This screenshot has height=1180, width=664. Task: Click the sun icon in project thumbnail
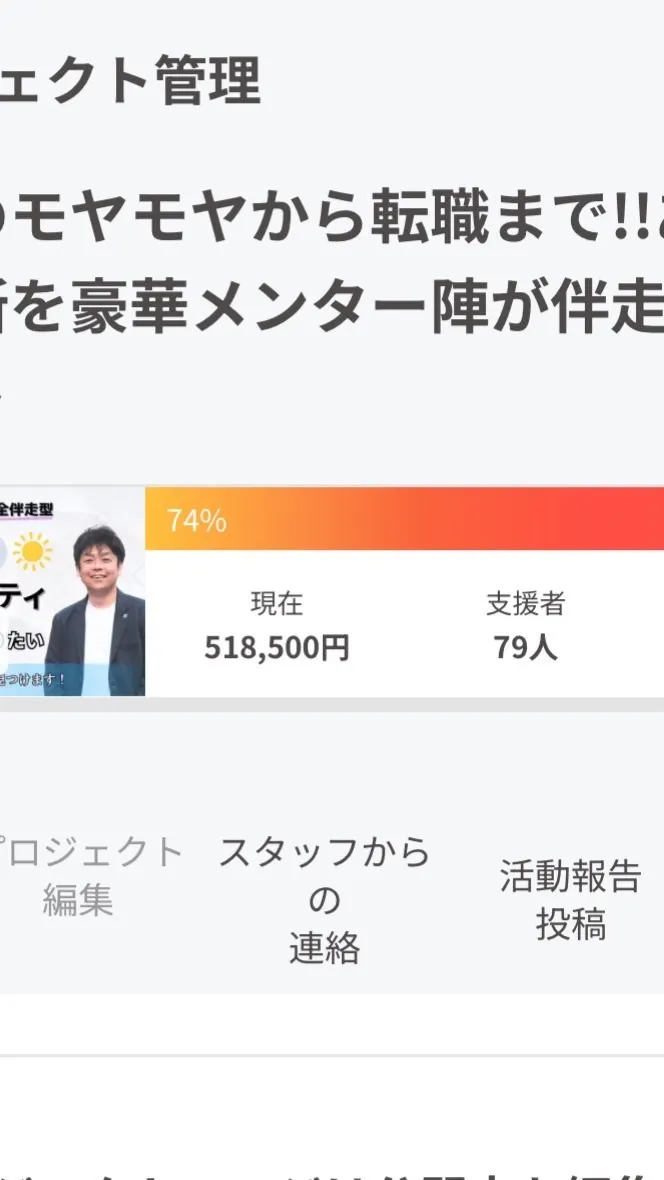[x=33, y=552]
